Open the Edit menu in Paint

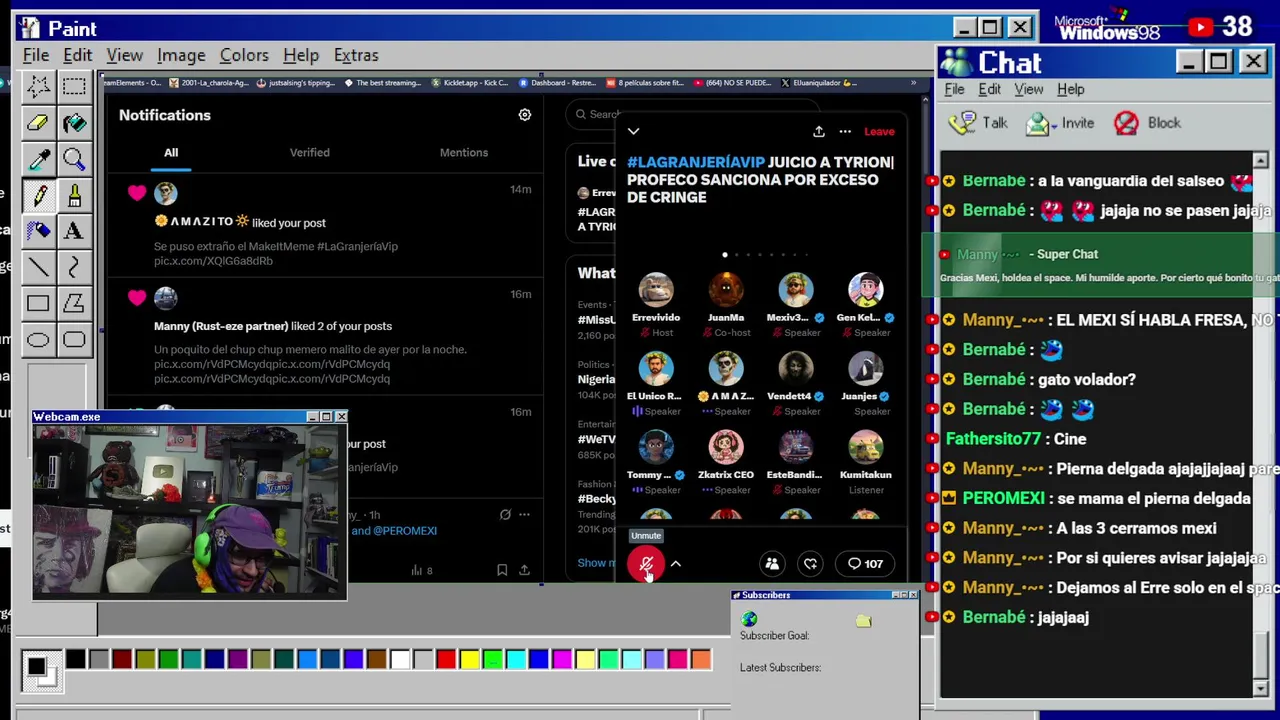(77, 55)
